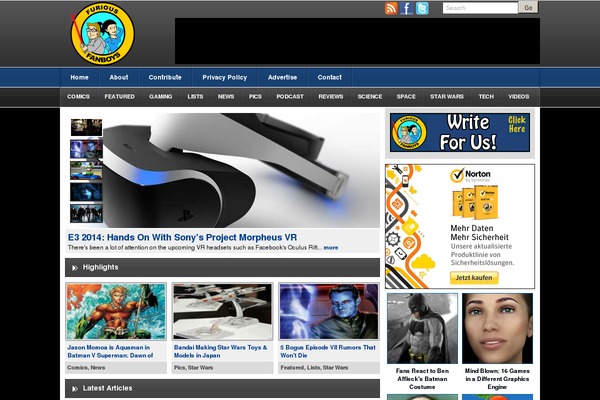This screenshot has width=600, height=400.
Task: Select the LISTS category tab
Action: [x=195, y=97]
